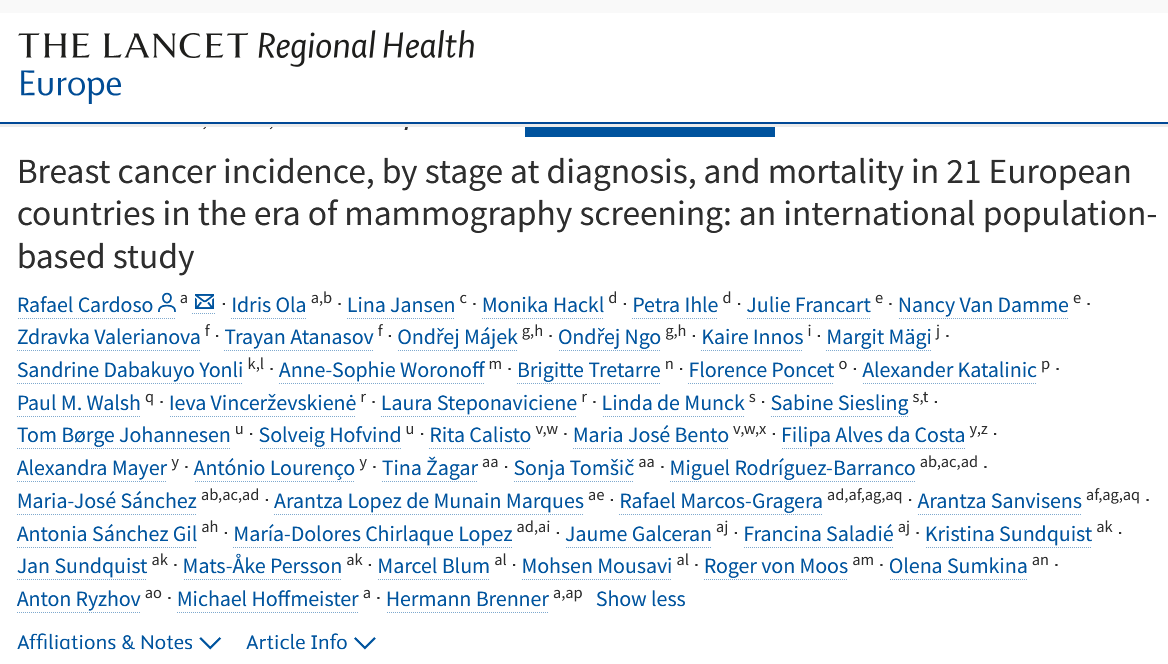Click author Nancy Van Damme
The image size is (1168, 664).
983,305
